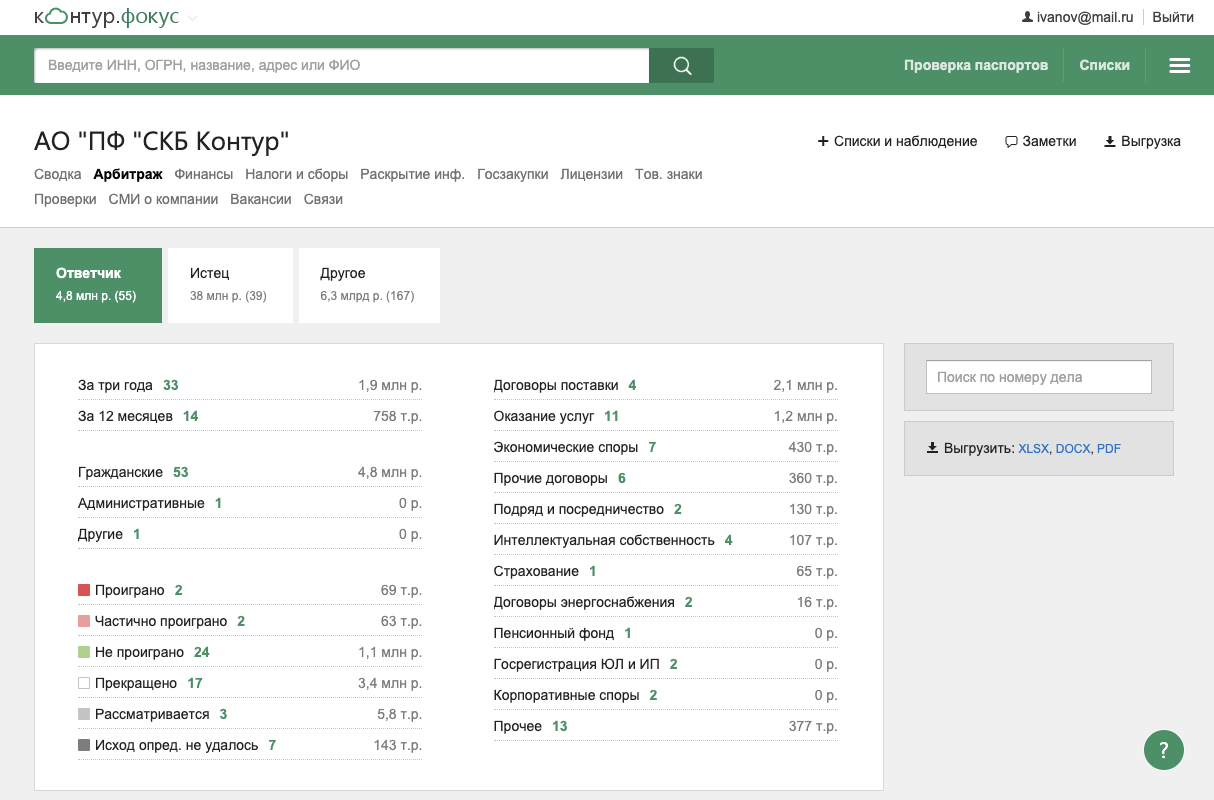The height and width of the screenshot is (800, 1214).
Task: Click the Kontur.Focus logo
Action: [106, 17]
